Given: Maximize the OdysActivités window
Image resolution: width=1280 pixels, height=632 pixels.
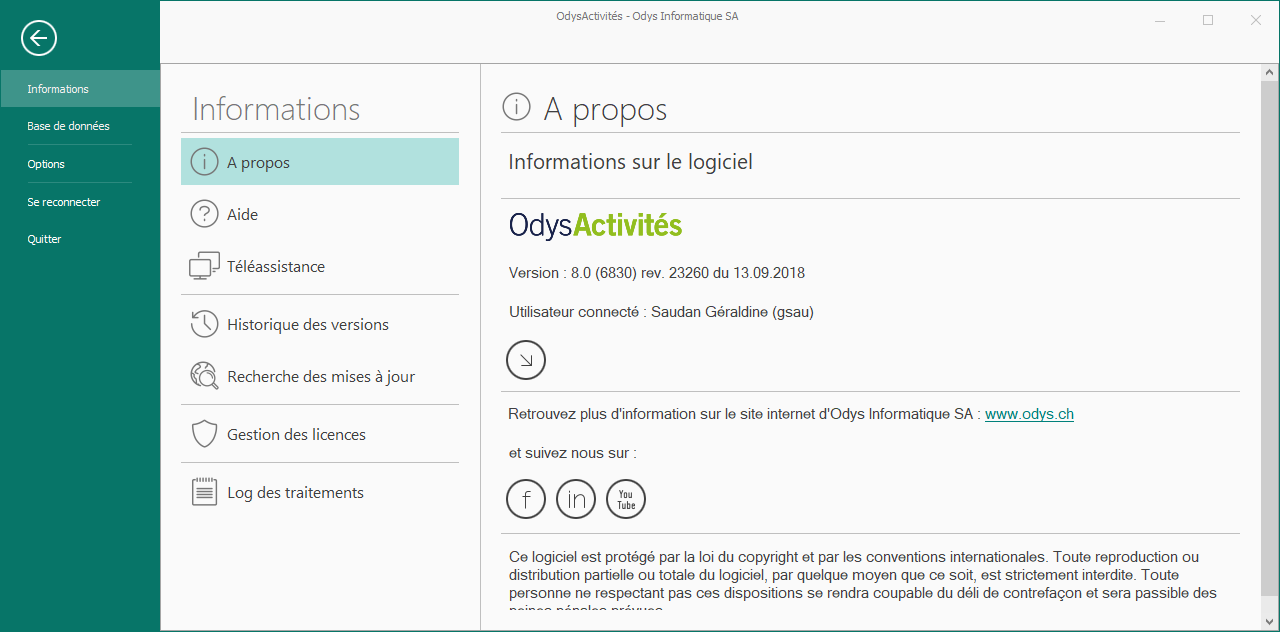Looking at the screenshot, I should tap(1208, 20).
